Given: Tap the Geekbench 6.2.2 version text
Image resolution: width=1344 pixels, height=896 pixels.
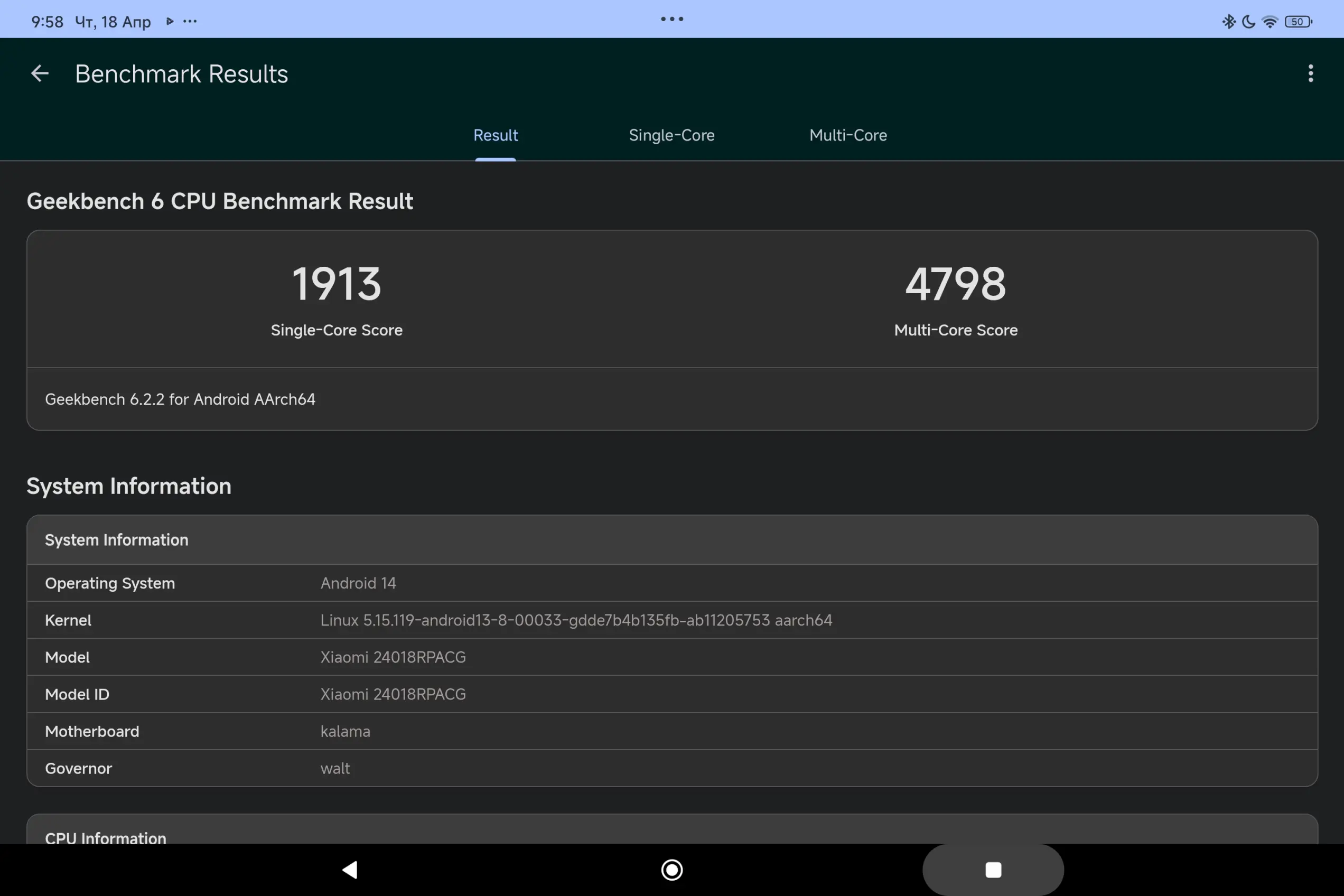Looking at the screenshot, I should click(180, 399).
